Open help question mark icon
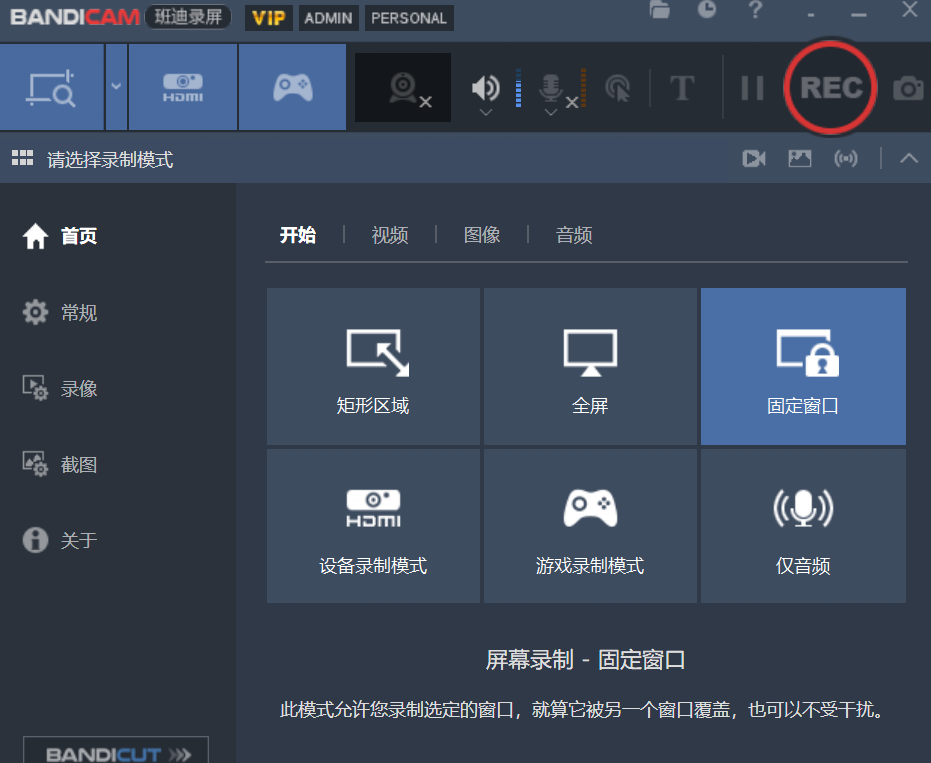The image size is (931, 763). tap(755, 10)
